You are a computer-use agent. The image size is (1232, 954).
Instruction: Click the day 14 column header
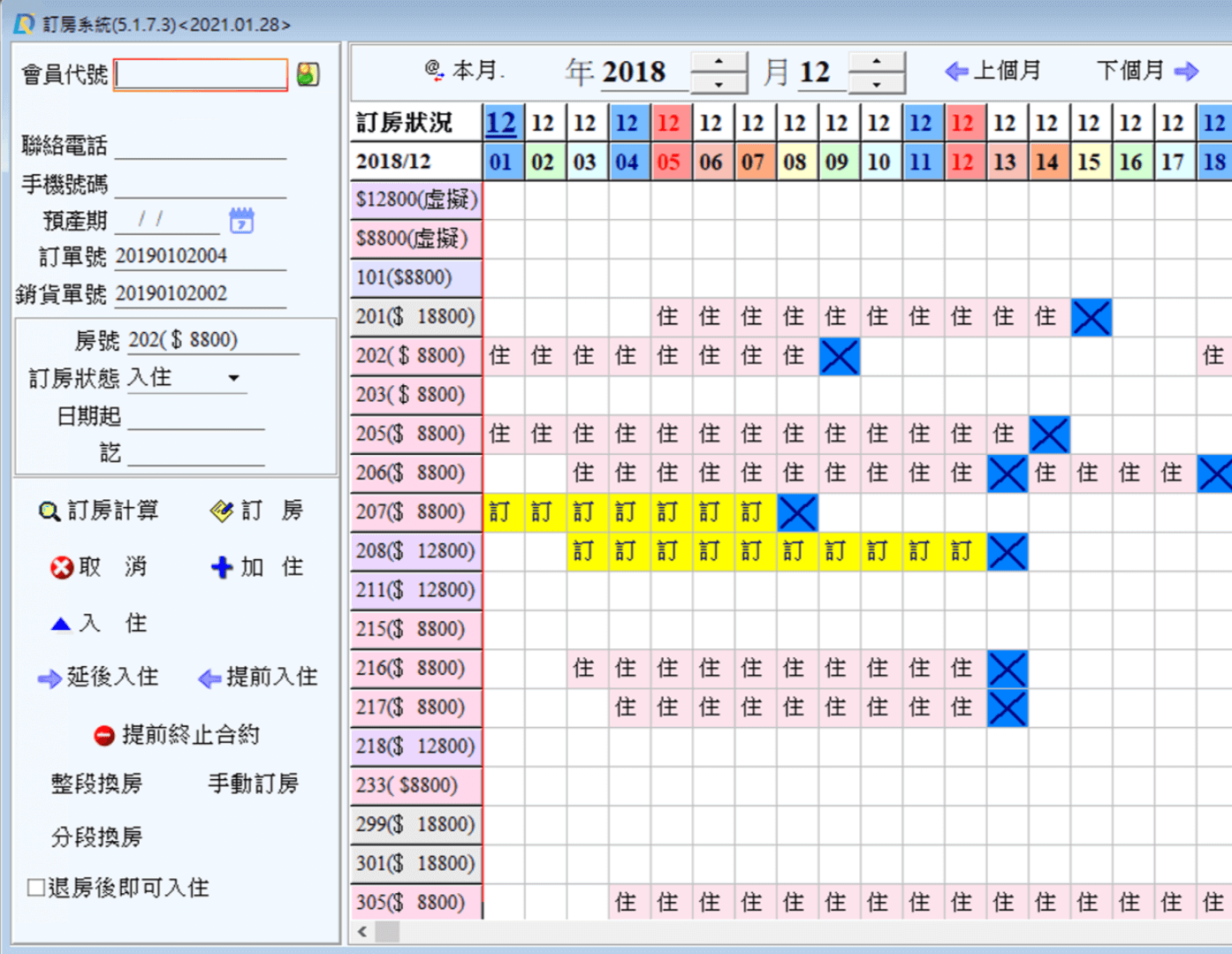coord(1047,162)
